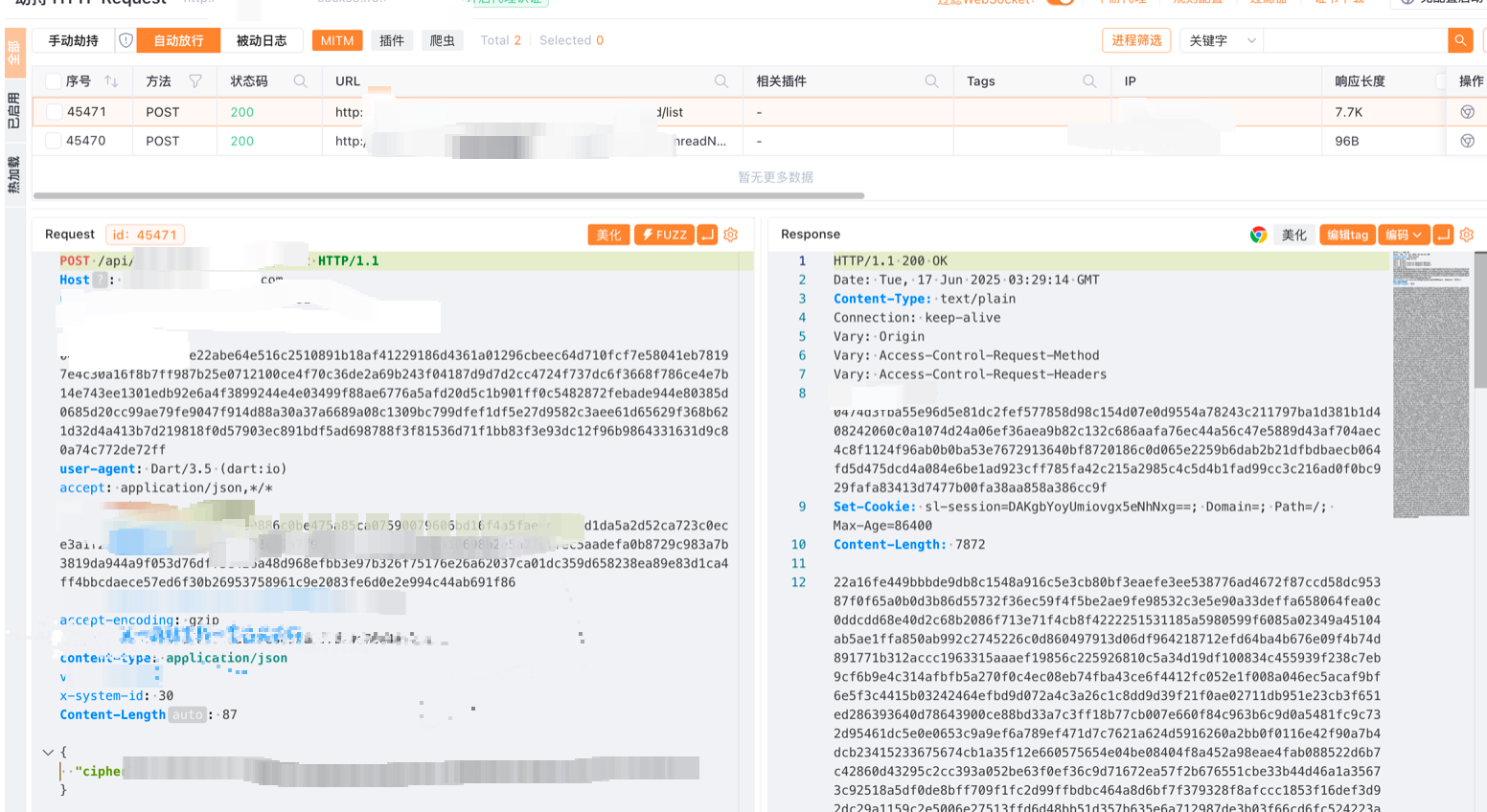This screenshot has width=1487, height=812.
Task: Select the 插件 source filter tag
Action: 392,40
